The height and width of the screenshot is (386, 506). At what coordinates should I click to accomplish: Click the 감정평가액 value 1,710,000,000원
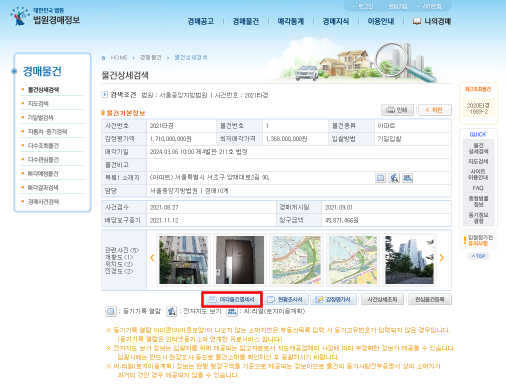pyautogui.click(x=170, y=139)
